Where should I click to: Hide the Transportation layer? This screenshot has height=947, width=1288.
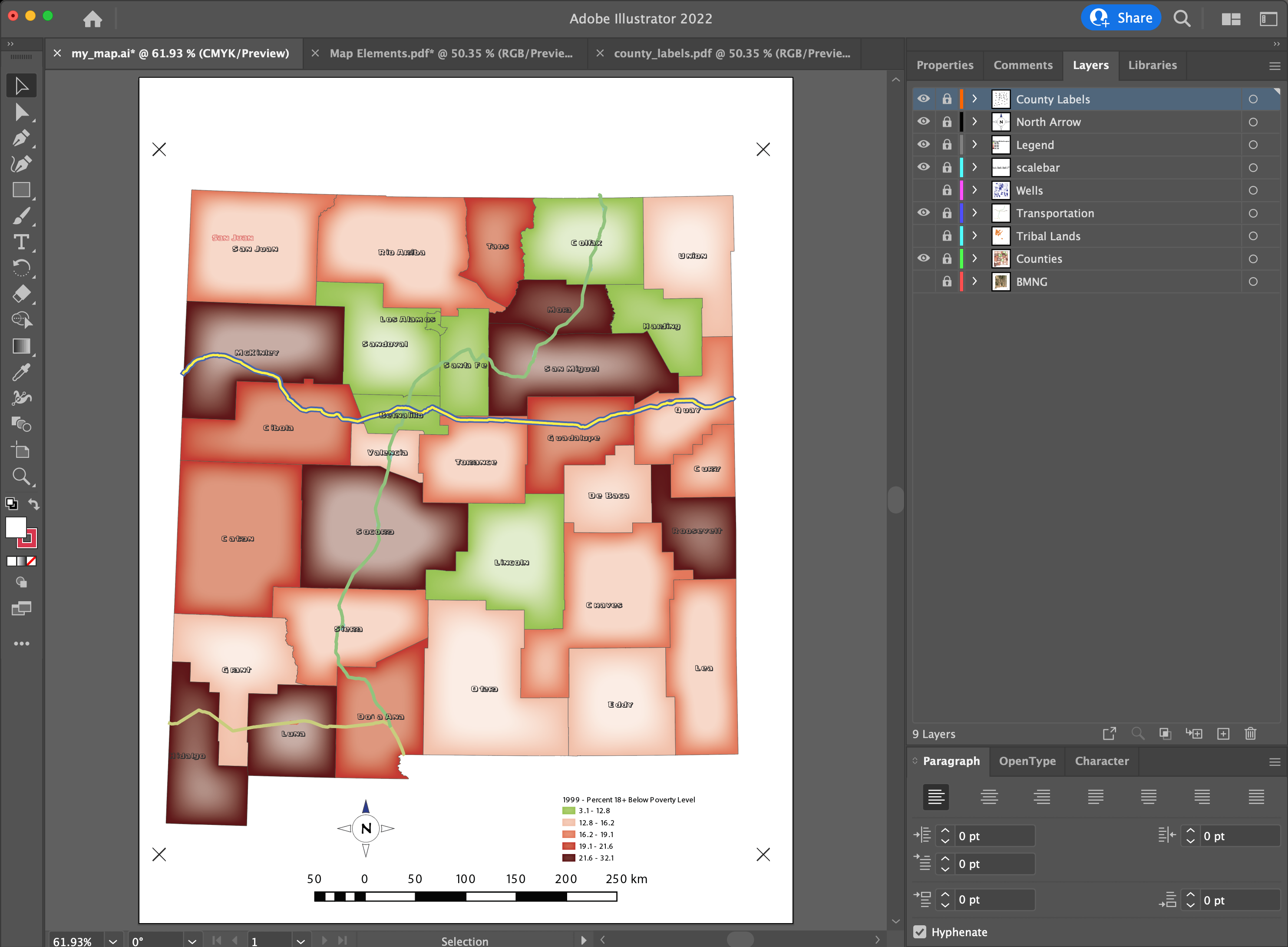[924, 213]
